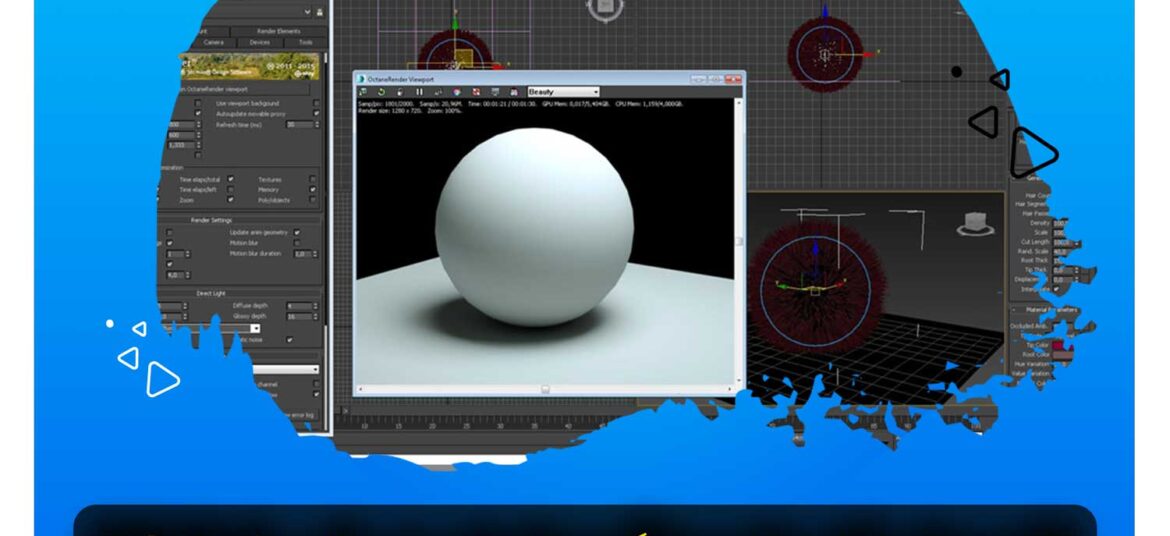Toggle Time elaps/left checkbox
This screenshot has width=1170, height=536.
pyautogui.click(x=231, y=190)
